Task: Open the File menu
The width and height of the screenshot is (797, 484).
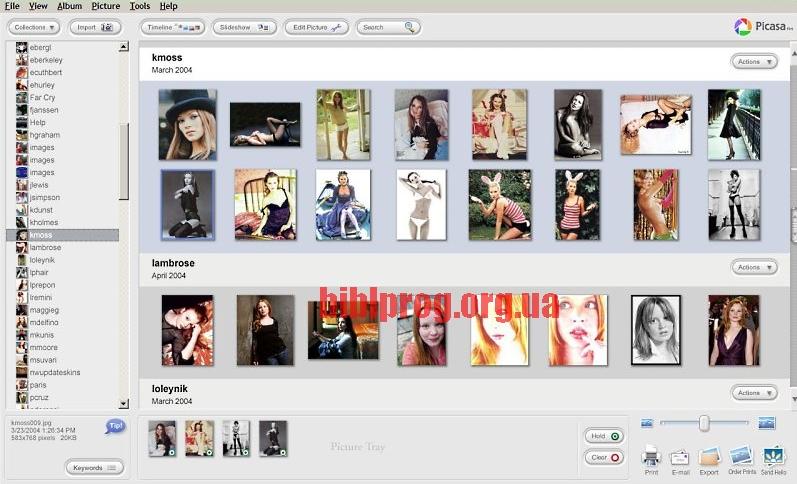Action: 12,6
